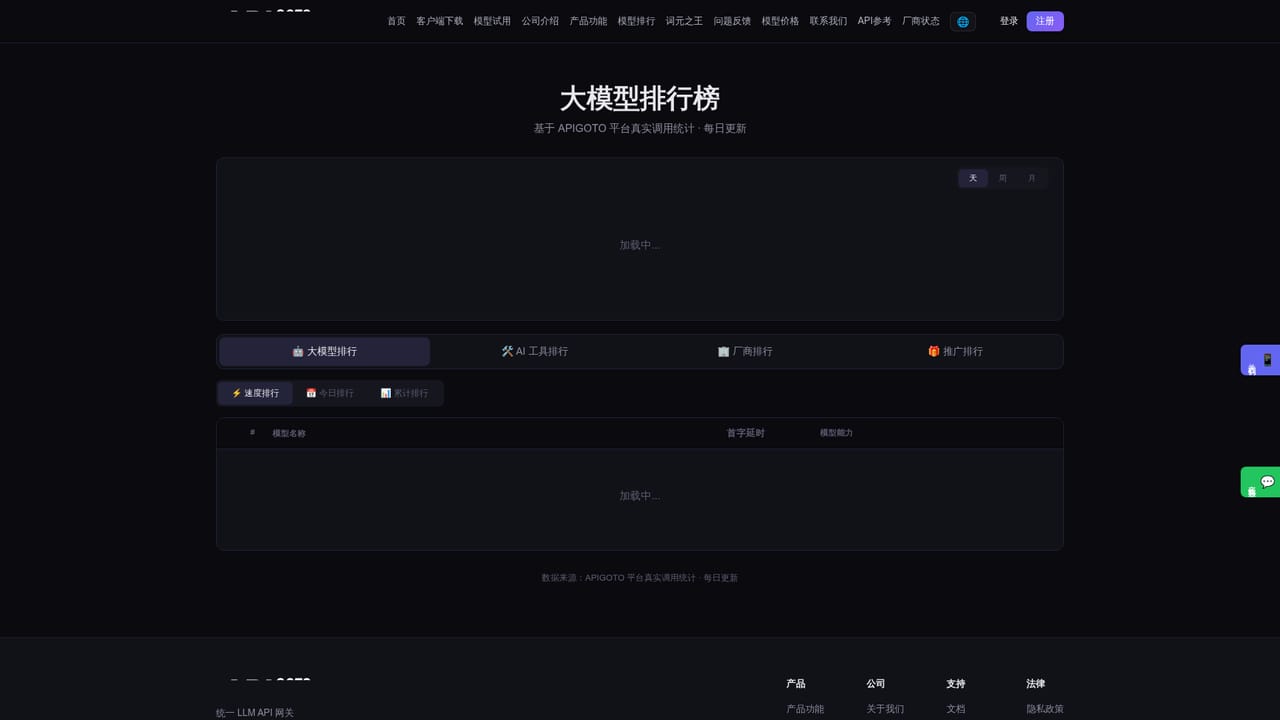This screenshot has height=720, width=1280.
Task: Click the 注册 button
Action: 1045,21
